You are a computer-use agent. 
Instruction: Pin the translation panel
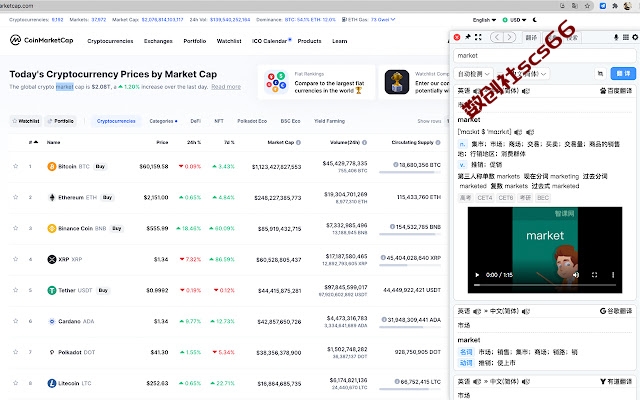pyautogui.click(x=468, y=37)
